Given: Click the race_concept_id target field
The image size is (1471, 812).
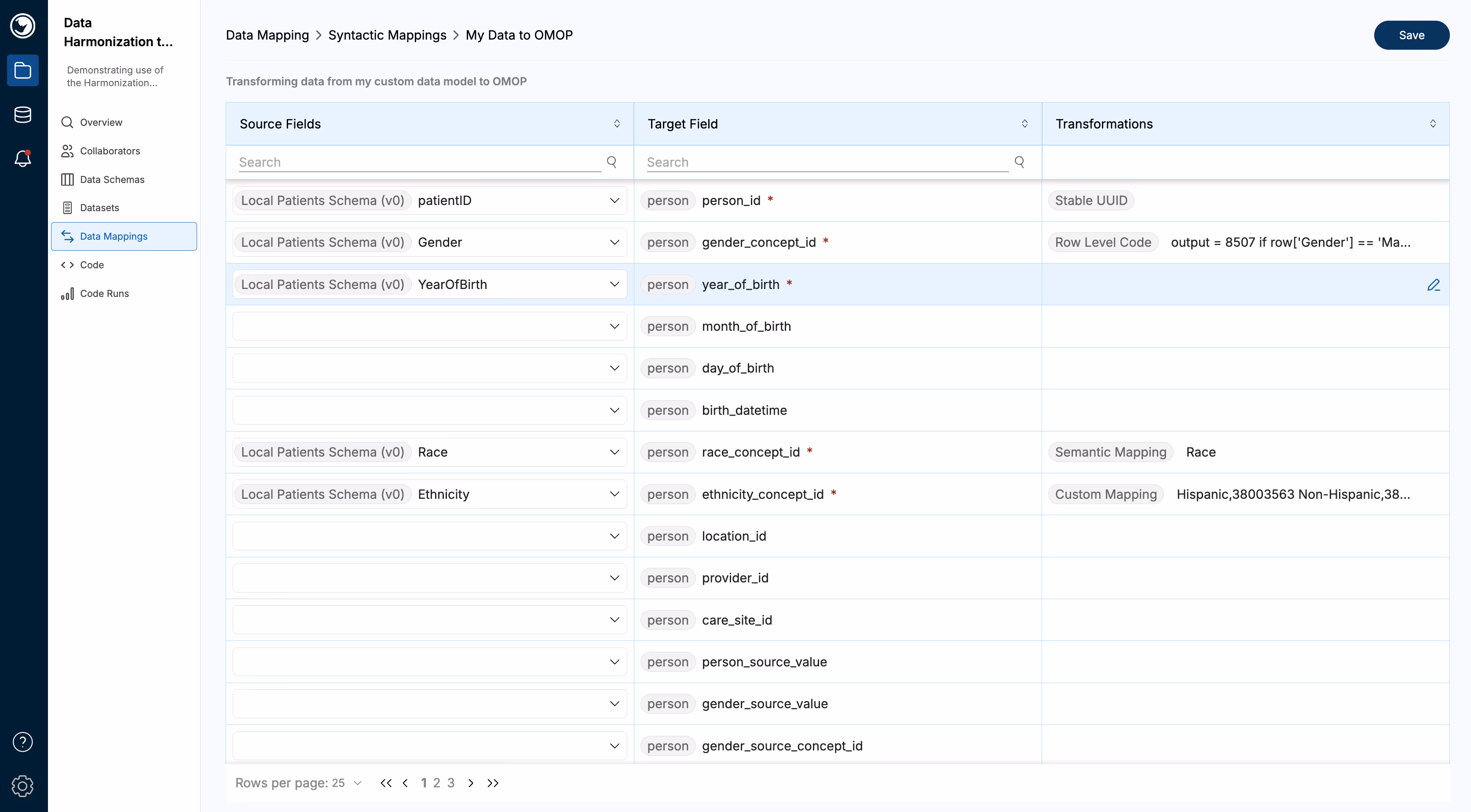Looking at the screenshot, I should (750, 452).
